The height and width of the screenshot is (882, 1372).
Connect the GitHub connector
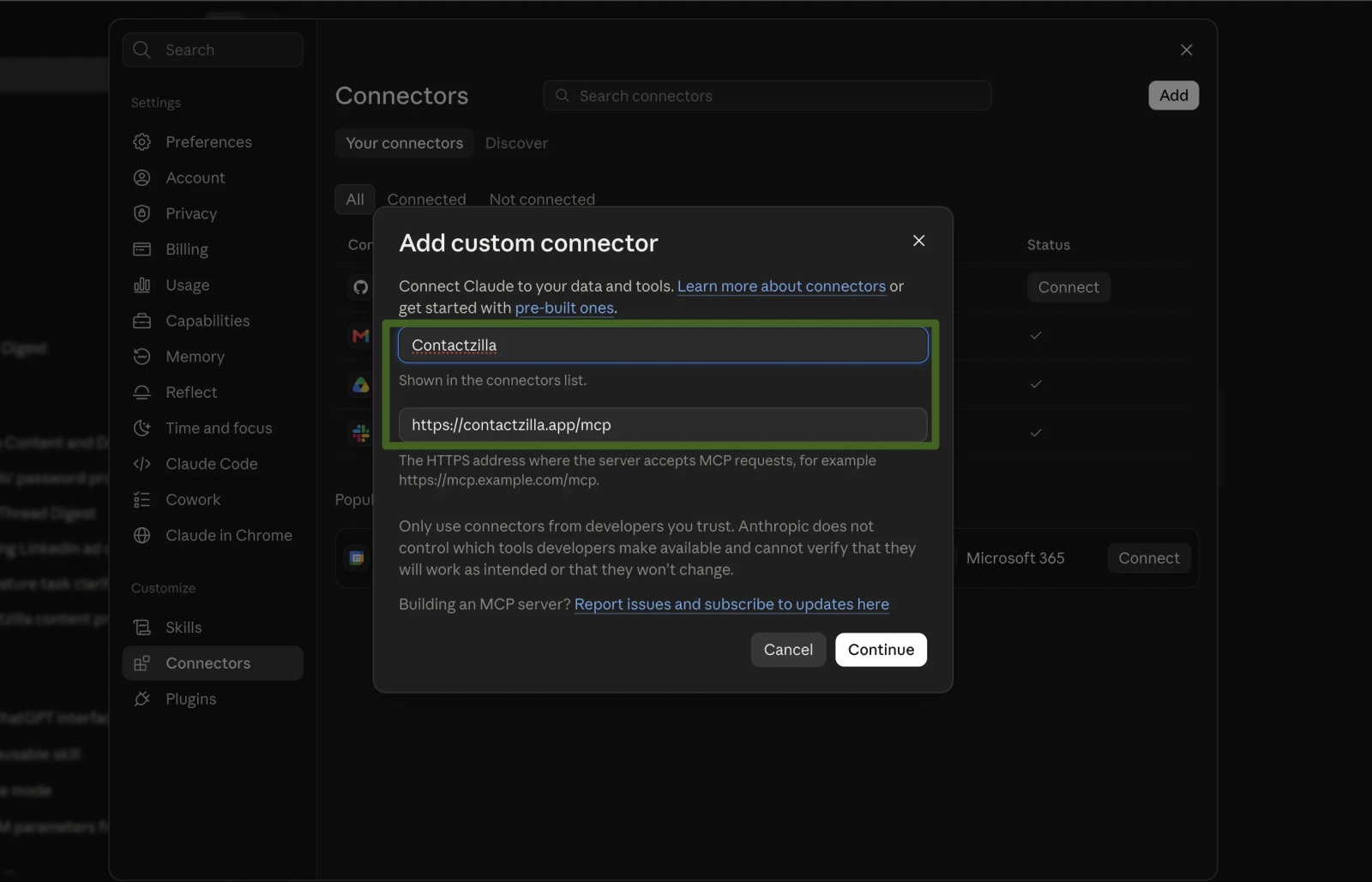coord(1068,287)
